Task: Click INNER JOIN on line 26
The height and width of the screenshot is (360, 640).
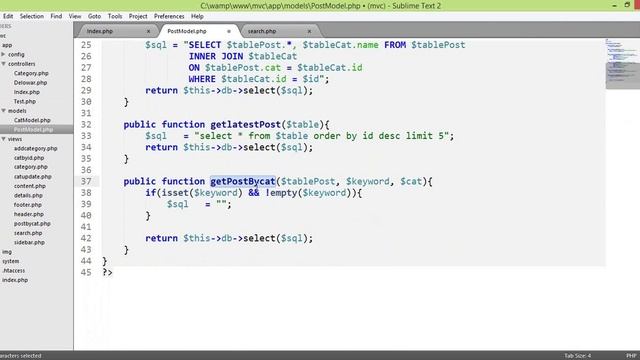Action: pyautogui.click(x=216, y=56)
